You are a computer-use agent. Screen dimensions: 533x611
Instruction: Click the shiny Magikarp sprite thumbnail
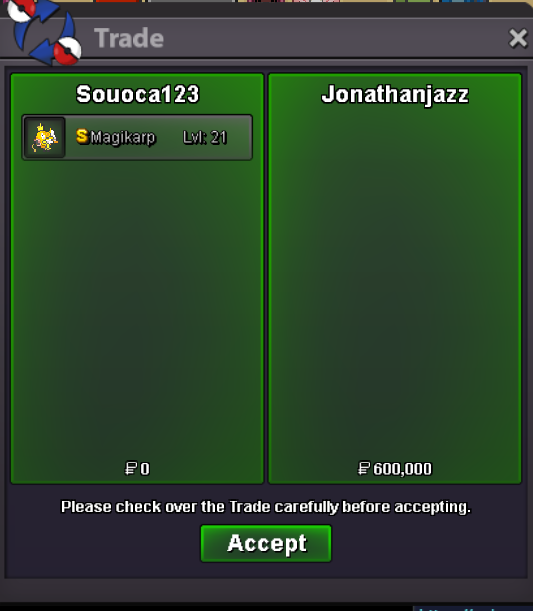tap(44, 137)
